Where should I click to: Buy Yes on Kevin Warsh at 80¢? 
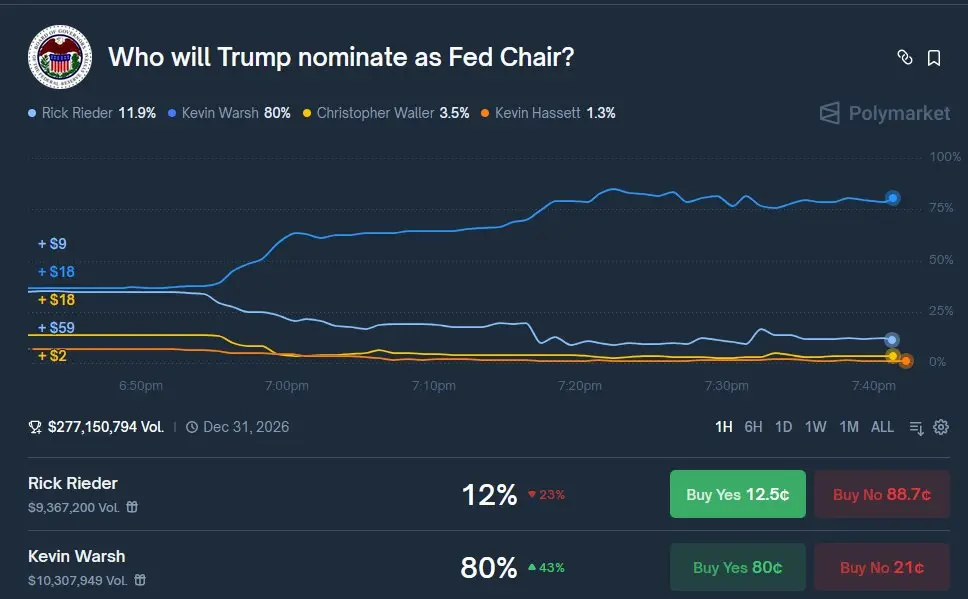point(737,567)
